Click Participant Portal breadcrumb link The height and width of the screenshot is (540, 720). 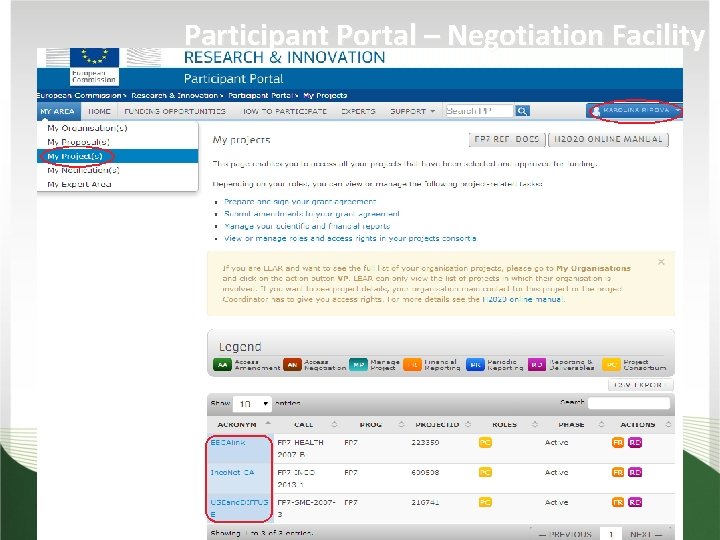260,96
